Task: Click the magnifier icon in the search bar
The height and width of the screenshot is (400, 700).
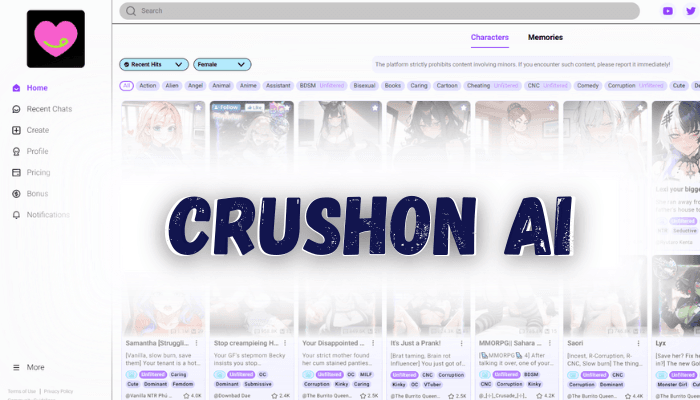Action: (x=131, y=11)
